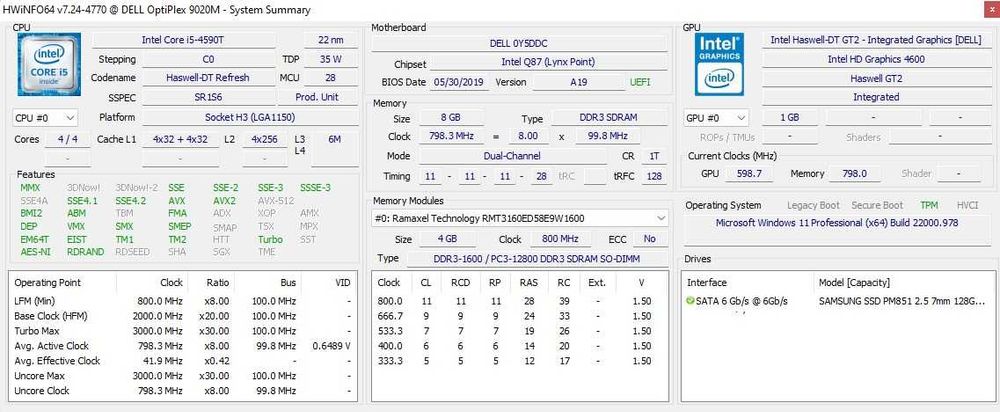Click Intel Q87 (Lynx Point) chipset field
The height and width of the screenshot is (412, 1000).
coord(548,62)
